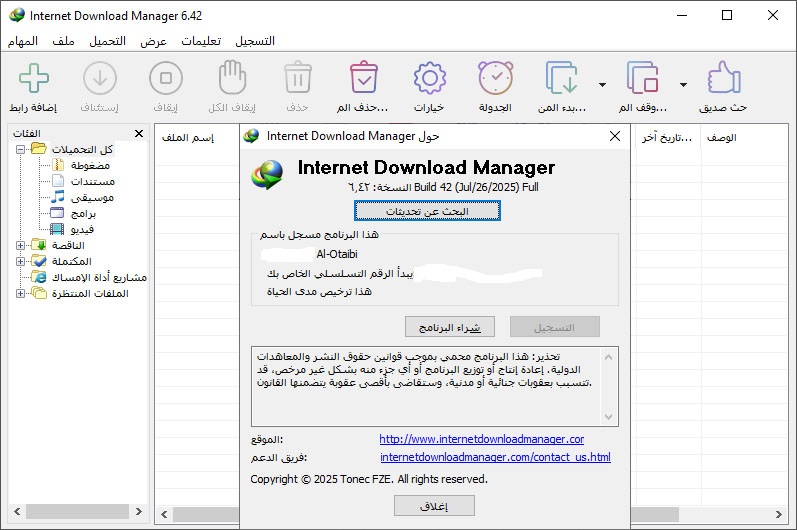Click the document icon beside مستندات
This screenshot has height=530, width=797.
(58, 180)
